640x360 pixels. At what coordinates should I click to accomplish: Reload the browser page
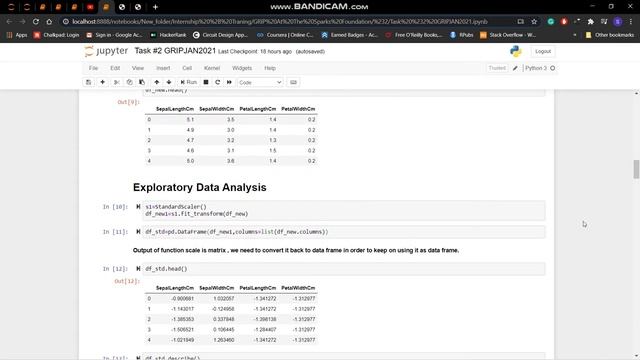coord(36,21)
